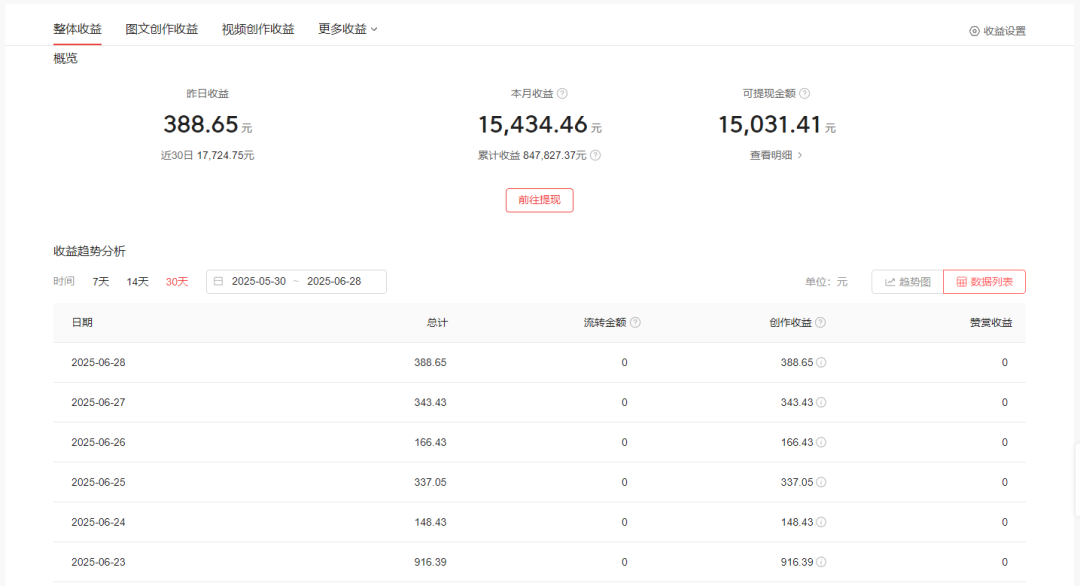This screenshot has width=1080, height=586.
Task: Click the 2025-06-28 date cell
Action: click(x=98, y=362)
